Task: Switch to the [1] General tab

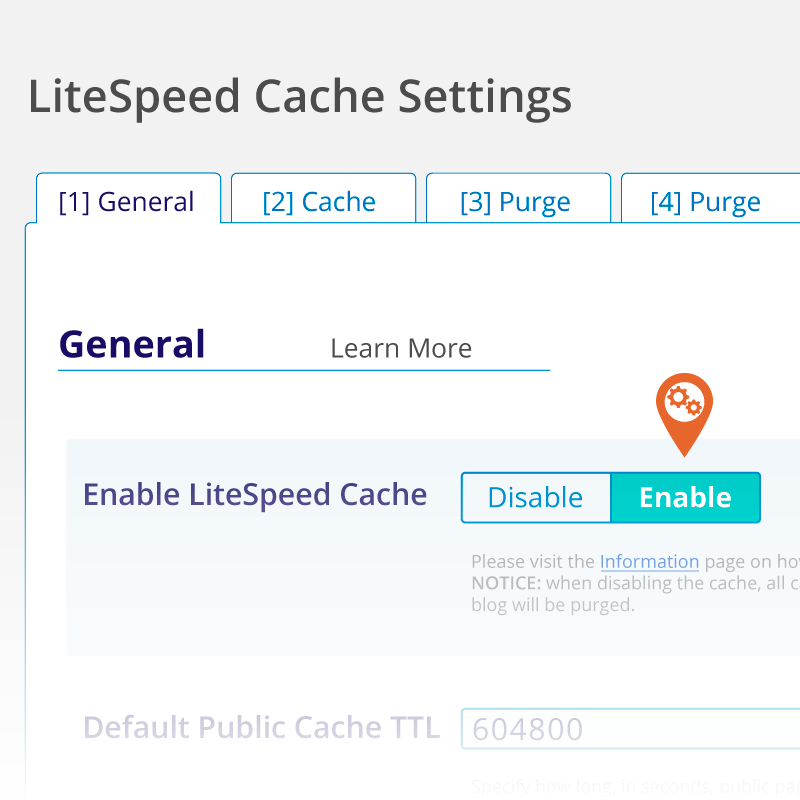Action: pos(128,199)
